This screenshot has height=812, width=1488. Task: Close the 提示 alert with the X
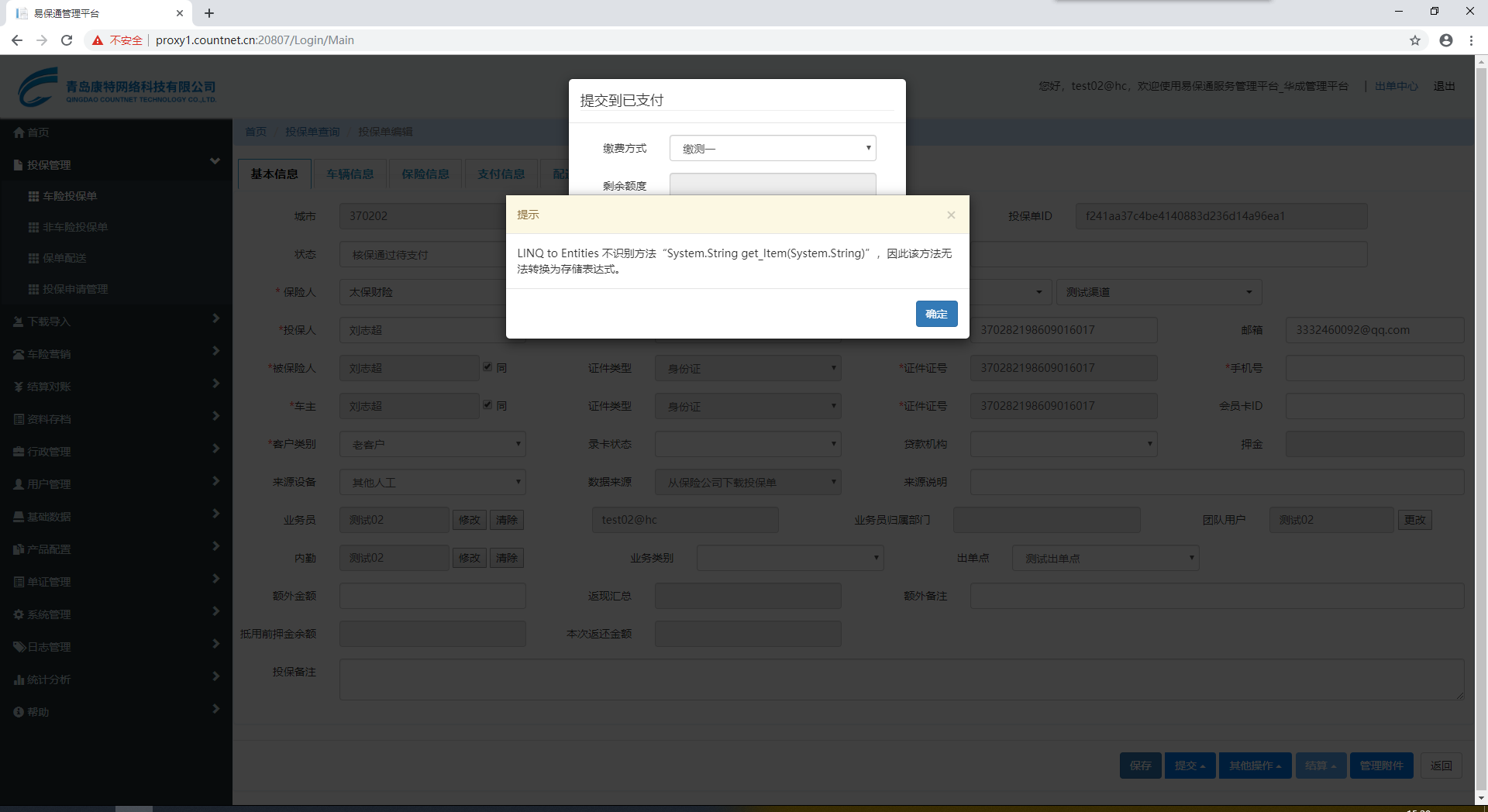tap(951, 215)
